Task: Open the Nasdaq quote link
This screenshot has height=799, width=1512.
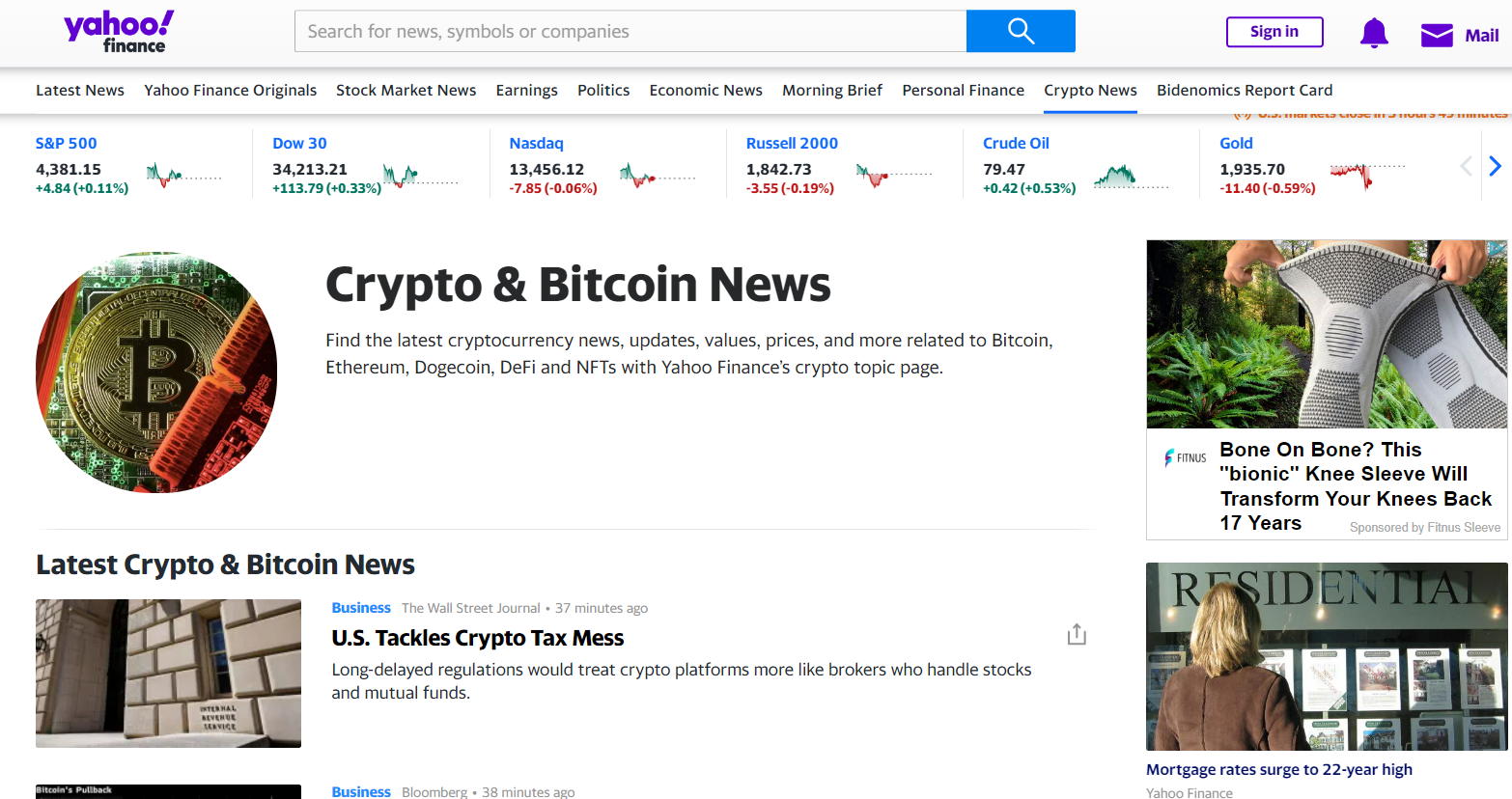Action: click(536, 143)
